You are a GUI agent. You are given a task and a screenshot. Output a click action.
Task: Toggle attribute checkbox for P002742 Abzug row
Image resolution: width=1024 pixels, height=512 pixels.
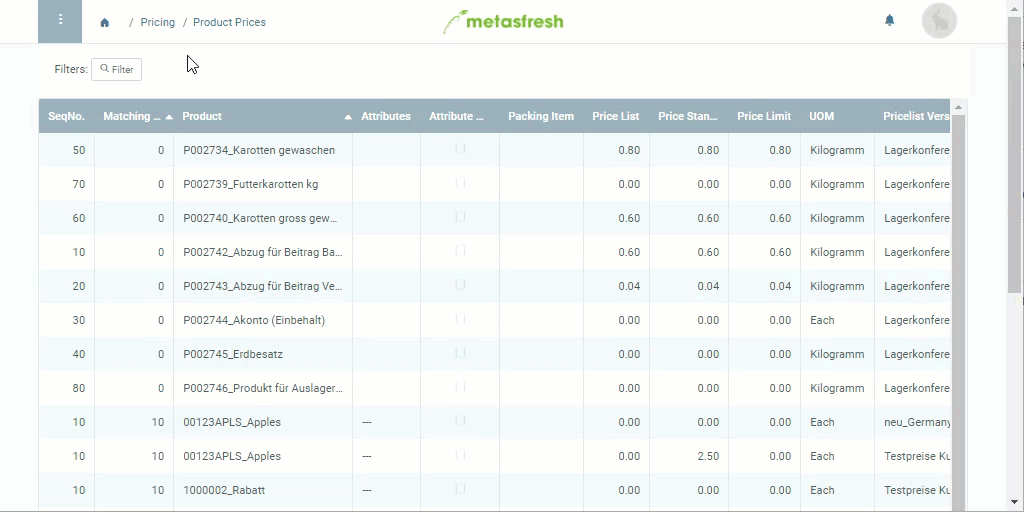point(460,251)
